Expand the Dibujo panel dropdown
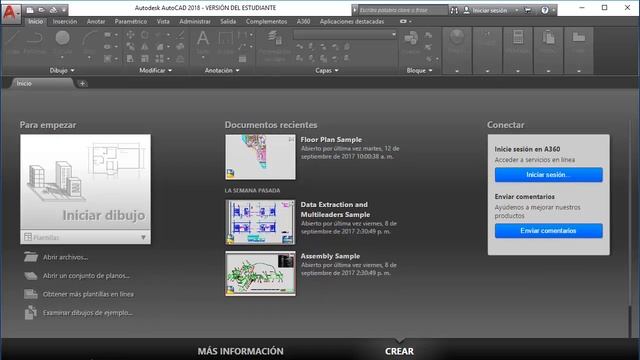 [x=62, y=71]
